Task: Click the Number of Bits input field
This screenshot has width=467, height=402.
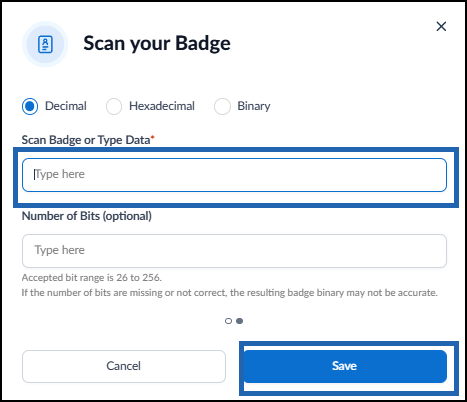Action: [x=234, y=251]
